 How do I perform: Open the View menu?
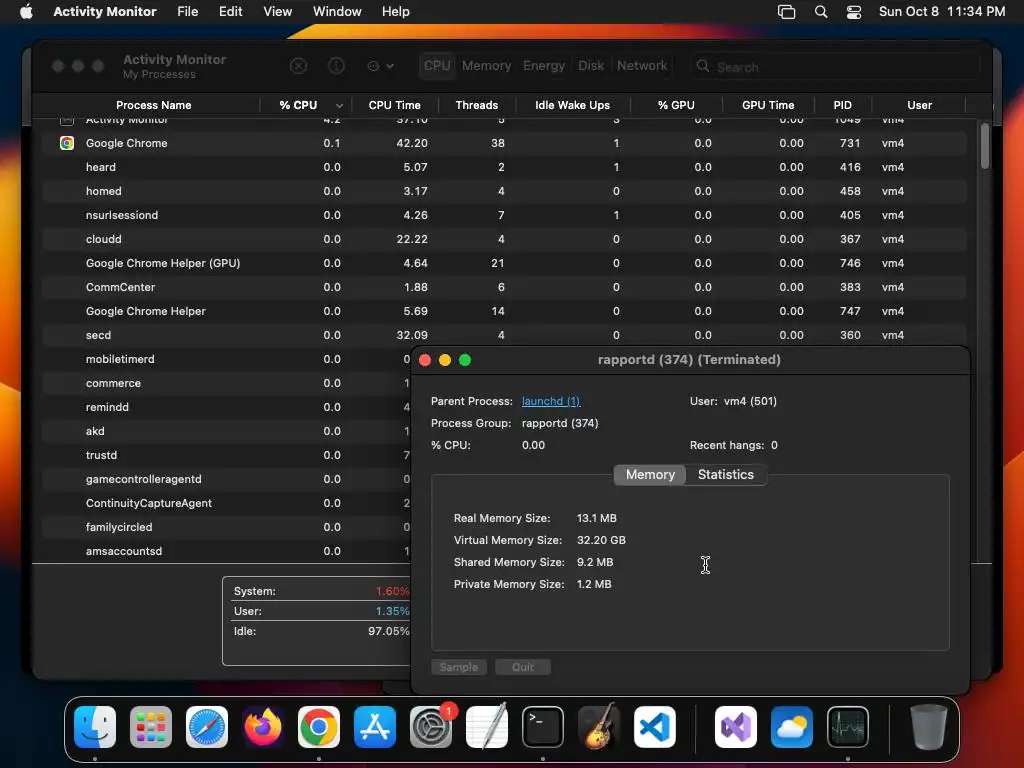[278, 12]
